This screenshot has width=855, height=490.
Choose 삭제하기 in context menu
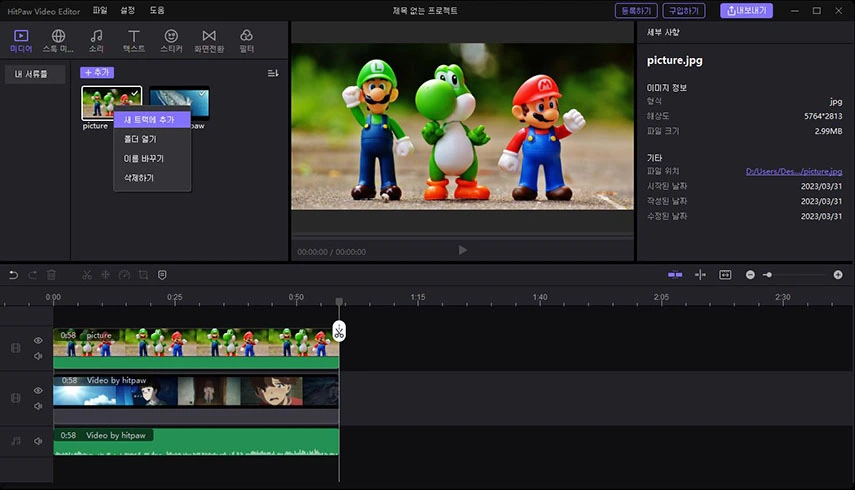152,178
